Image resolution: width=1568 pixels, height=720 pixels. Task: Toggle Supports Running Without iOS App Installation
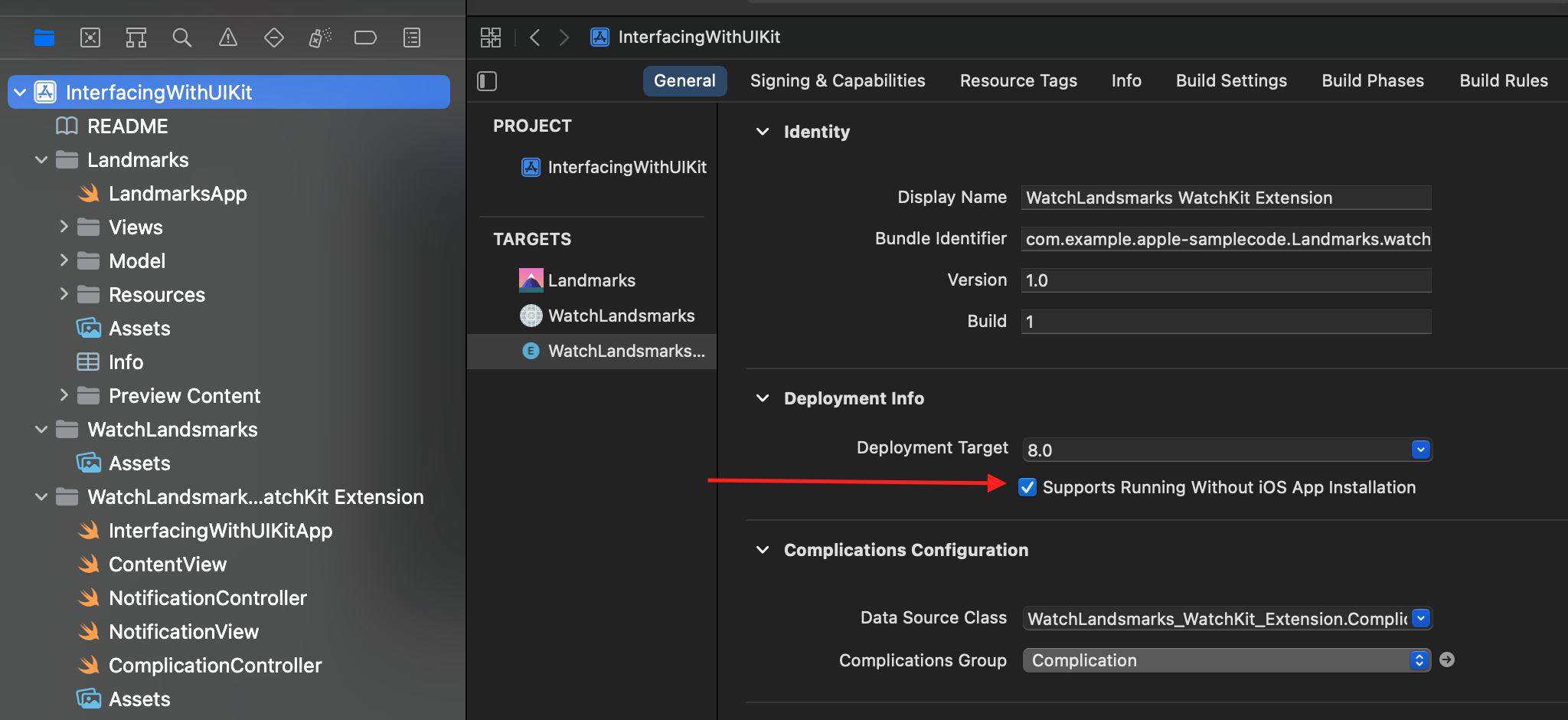pos(1027,487)
